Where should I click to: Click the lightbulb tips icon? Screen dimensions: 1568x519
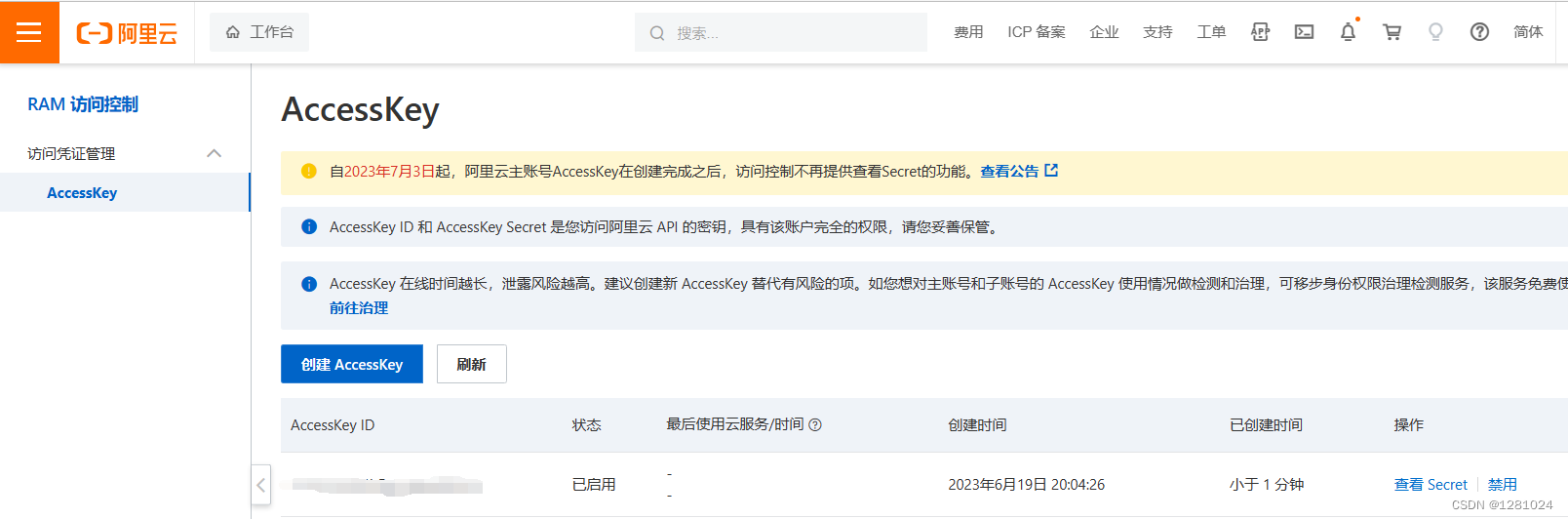pos(1435,32)
